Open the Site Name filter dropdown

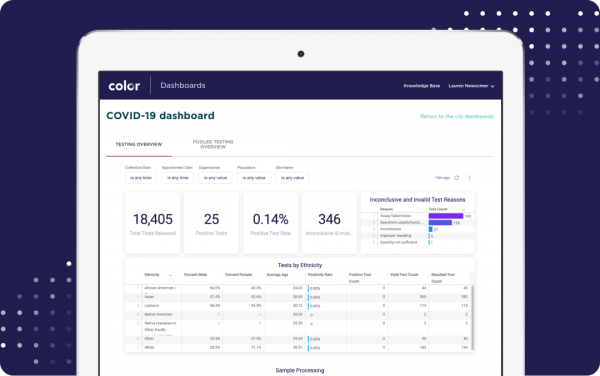tap(292, 178)
